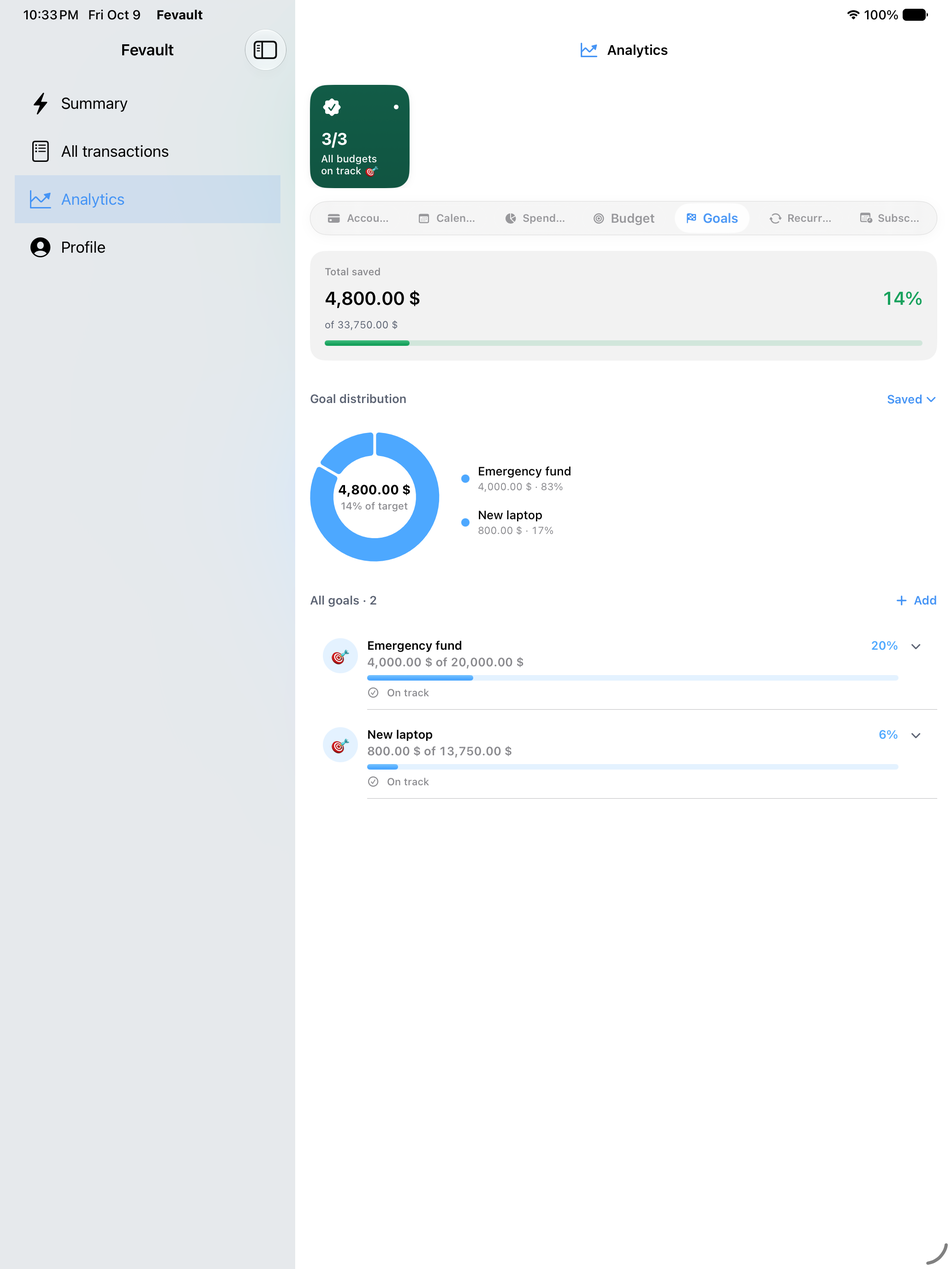Click the New laptop On track check icon
The width and height of the screenshot is (952, 1269).
(373, 781)
